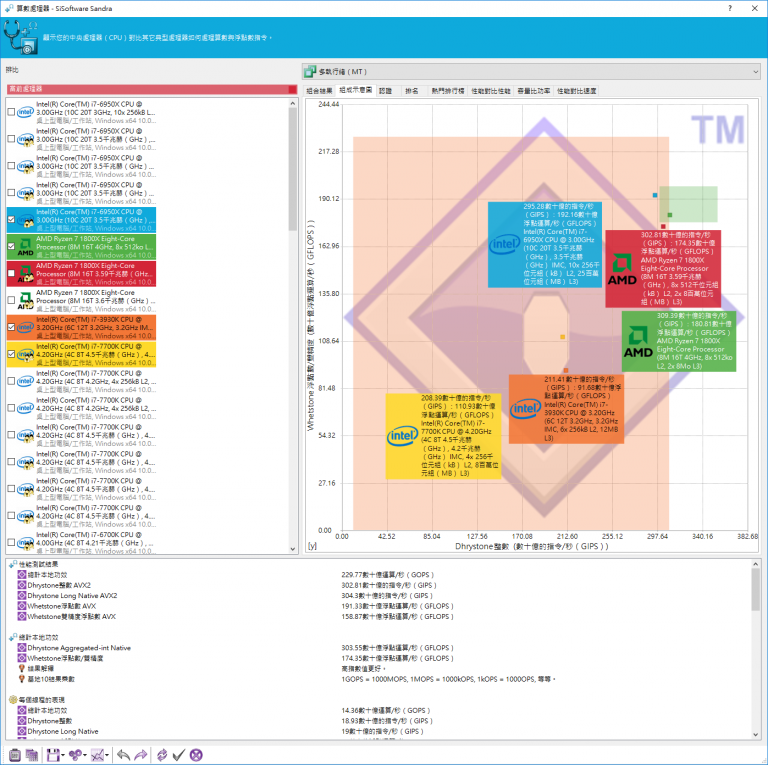Click the blue i7-6950X info box on the chart

point(545,244)
